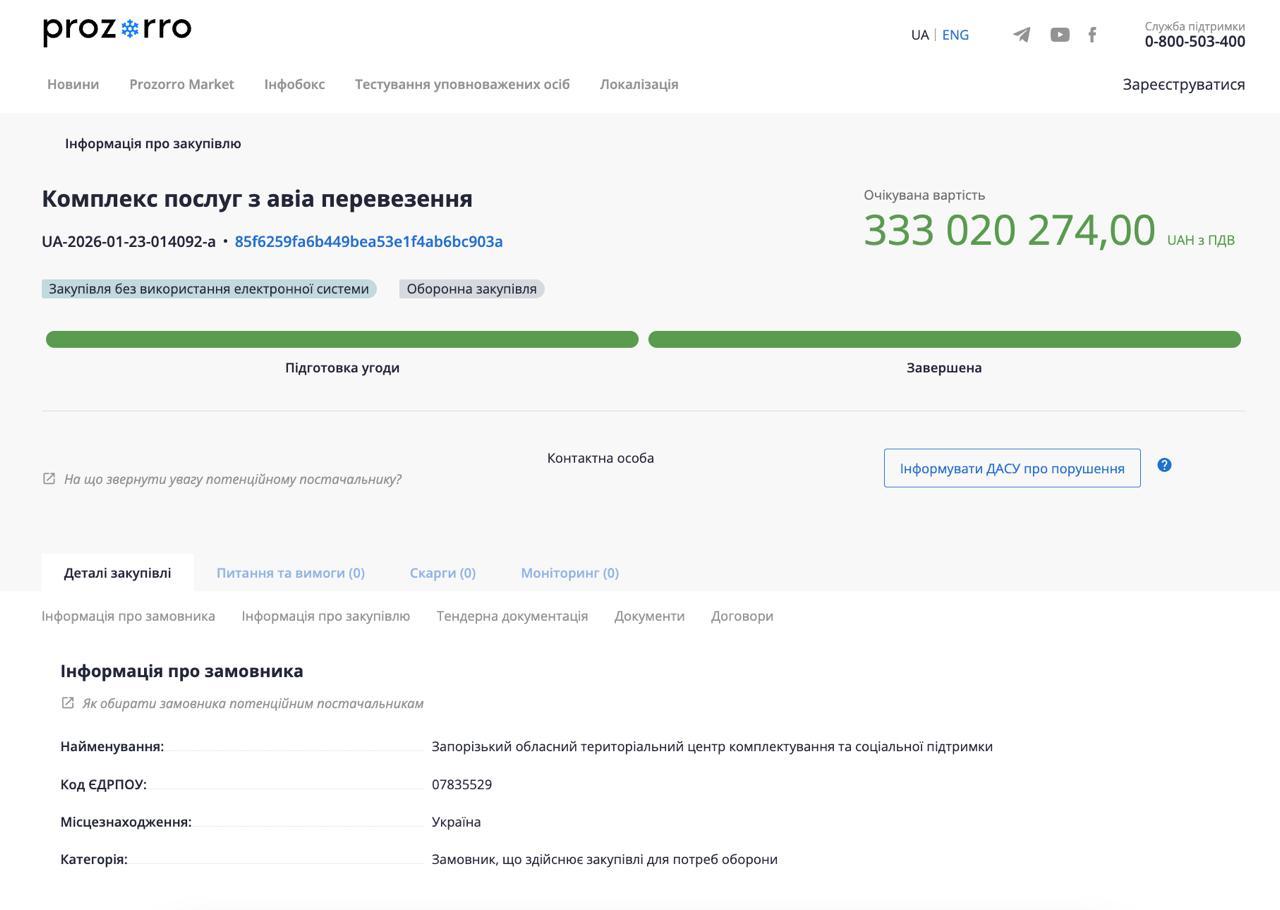This screenshot has height=910, width=1280.
Task: Click the Зареєструватися link
Action: pos(1183,84)
